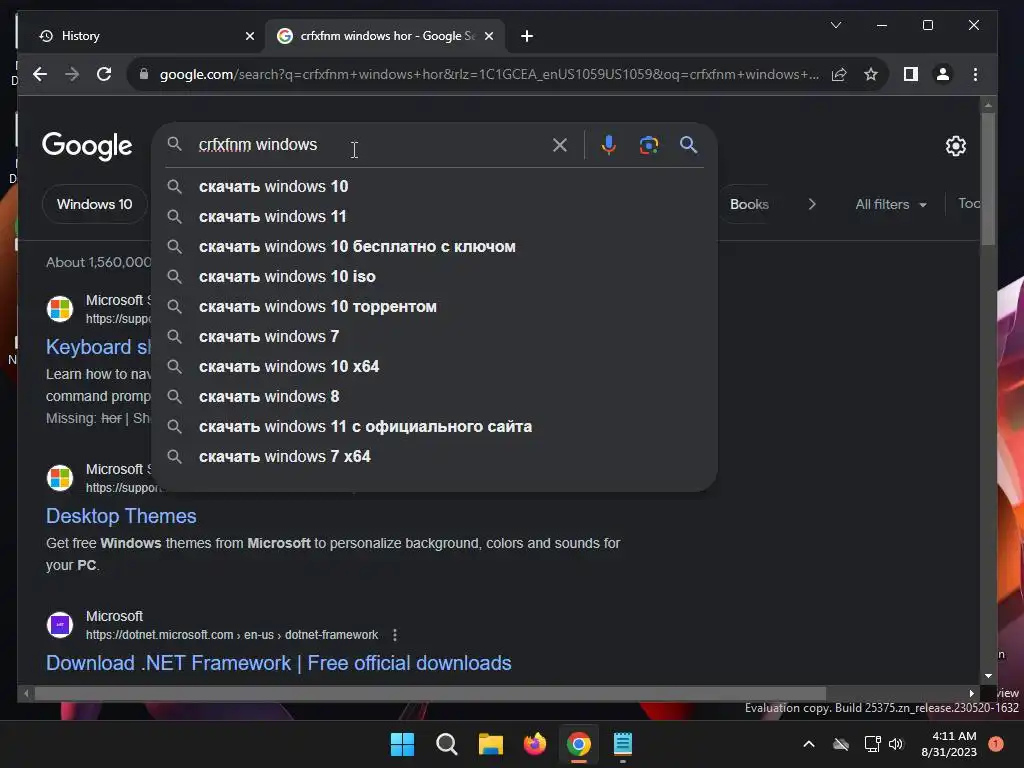Open notification bell in taskbar
Image resolution: width=1024 pixels, height=768 pixels.
coord(996,744)
